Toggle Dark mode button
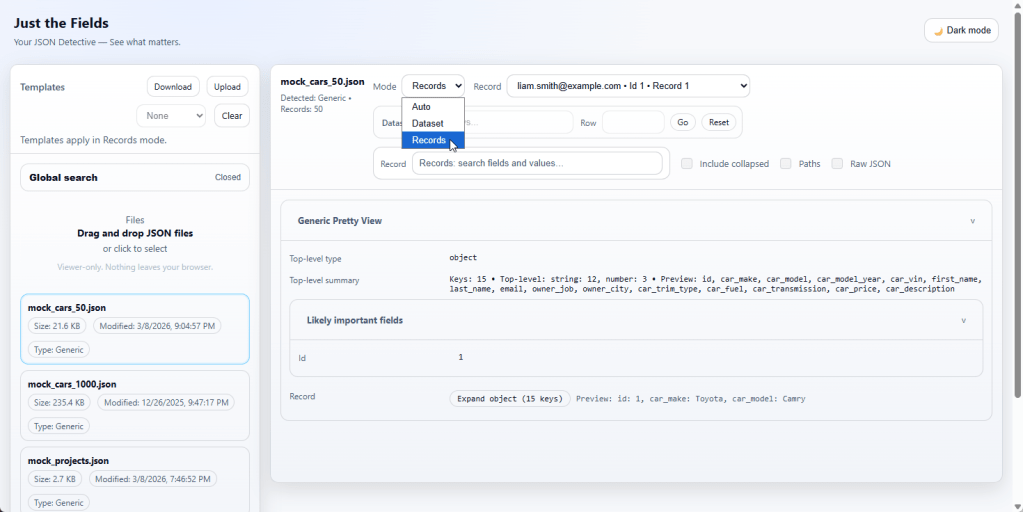 (961, 30)
